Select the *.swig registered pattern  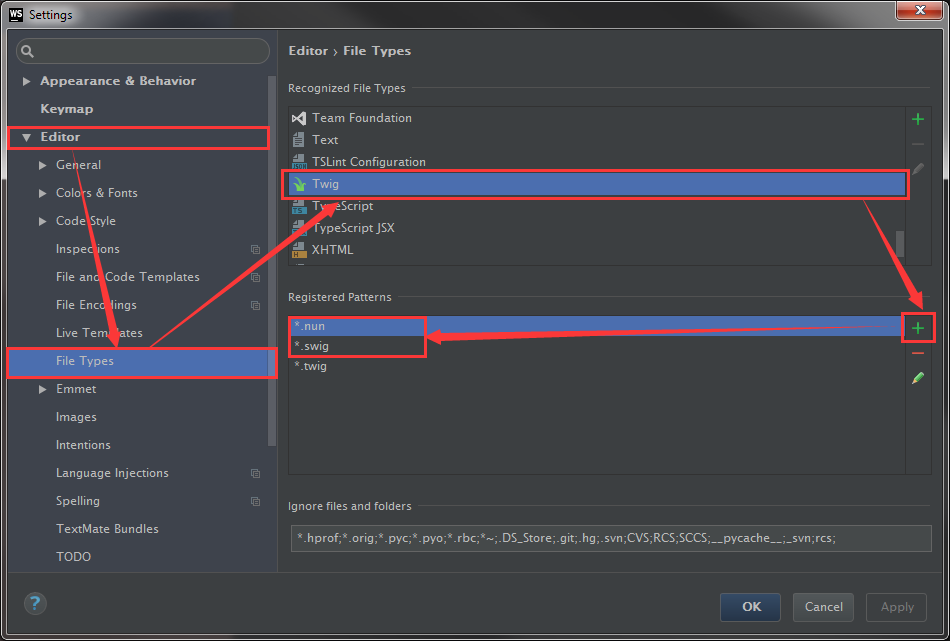tap(597, 346)
